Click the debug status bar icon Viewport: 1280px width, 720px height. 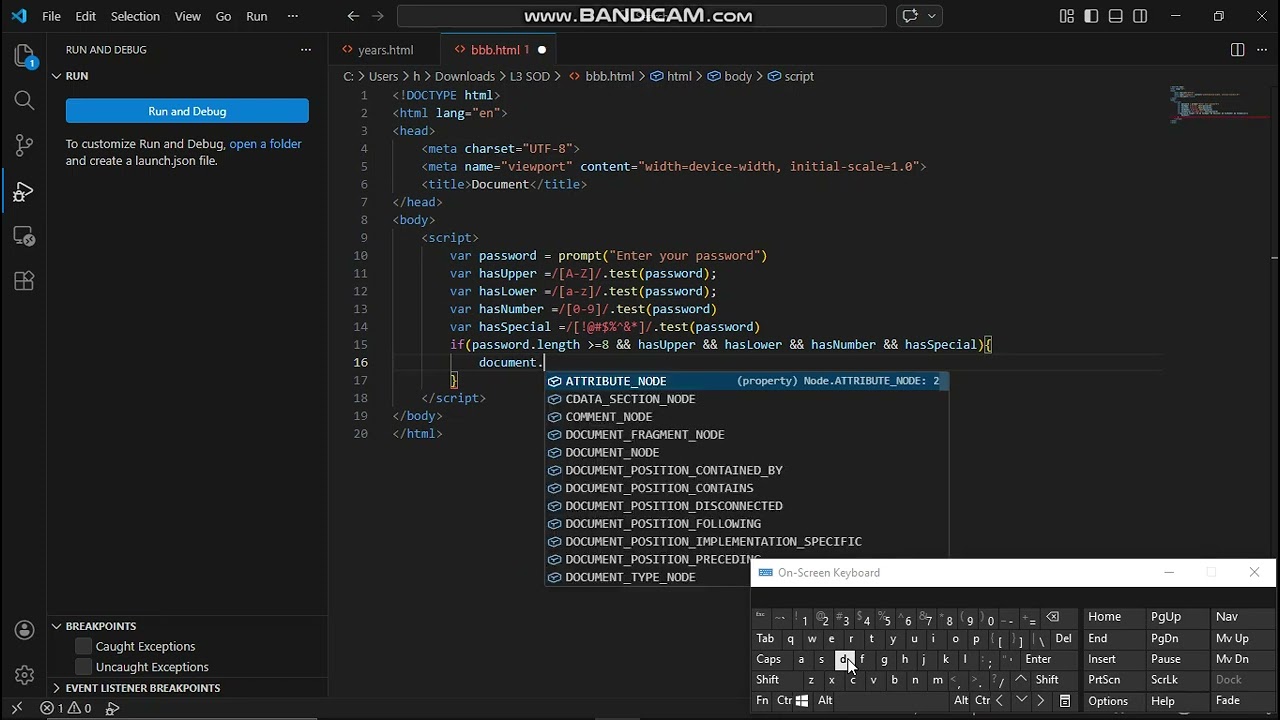click(x=112, y=708)
